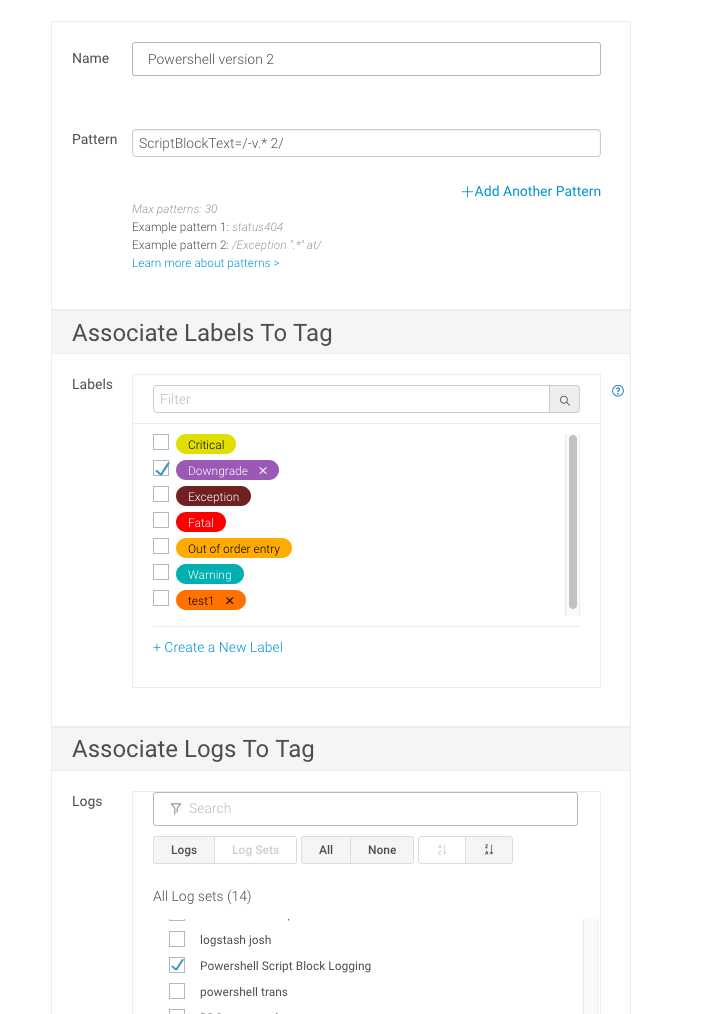Click Create a New Label
The image size is (702, 1014).
coord(218,647)
